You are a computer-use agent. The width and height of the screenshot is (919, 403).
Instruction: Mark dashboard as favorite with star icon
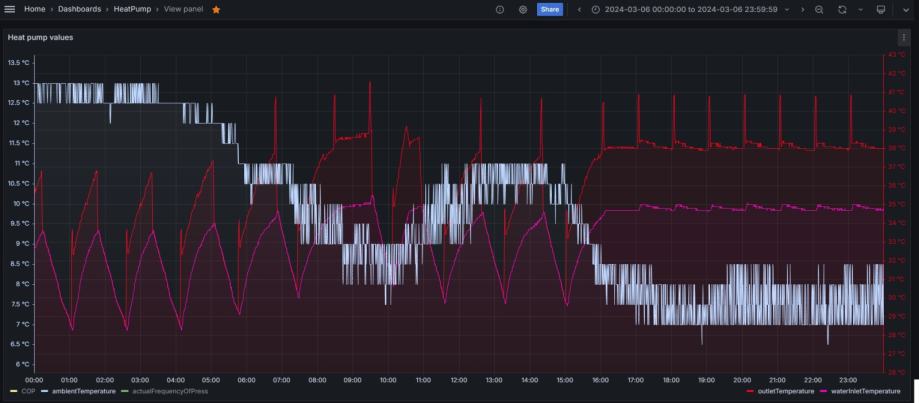[216, 9]
